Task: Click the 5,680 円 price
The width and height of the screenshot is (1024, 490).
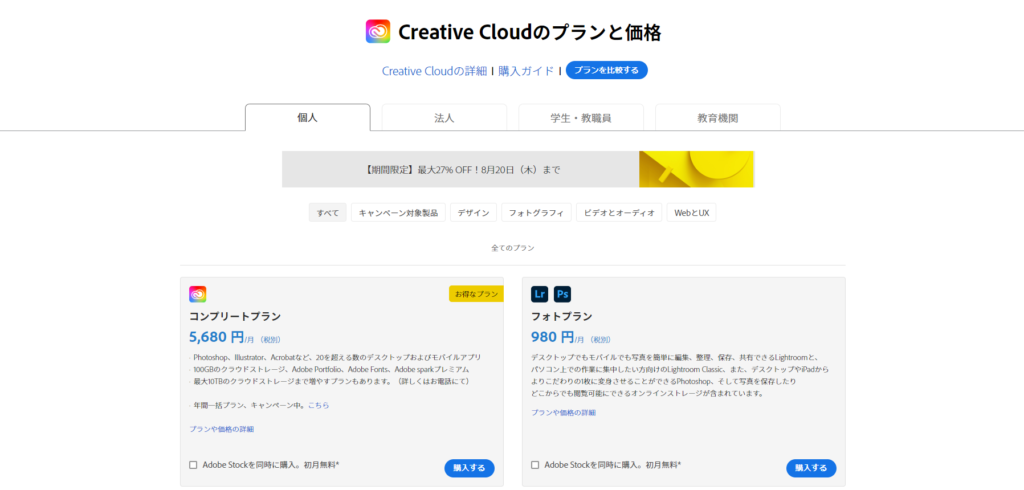Action: 216,338
